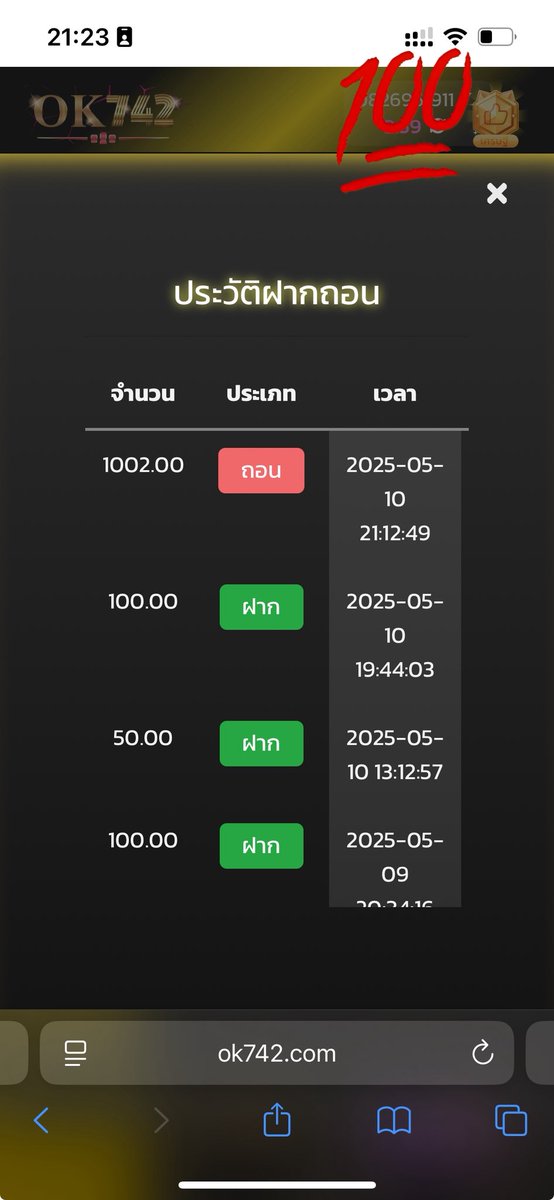Viewport: 554px width, 1200px height.
Task: Select the ประเภท column header
Action: tap(261, 393)
